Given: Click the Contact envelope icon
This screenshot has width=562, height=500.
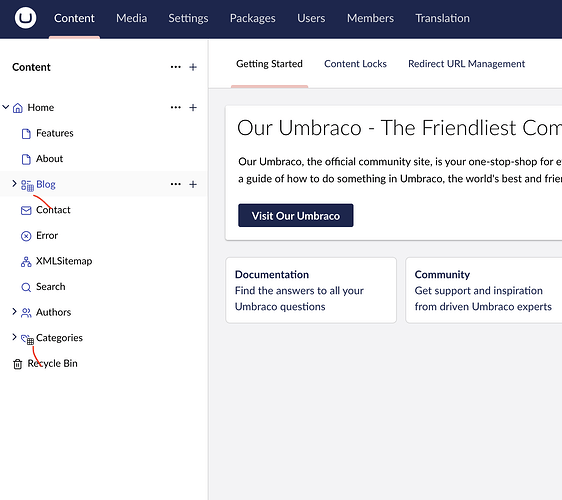Looking at the screenshot, I should click(x=26, y=210).
